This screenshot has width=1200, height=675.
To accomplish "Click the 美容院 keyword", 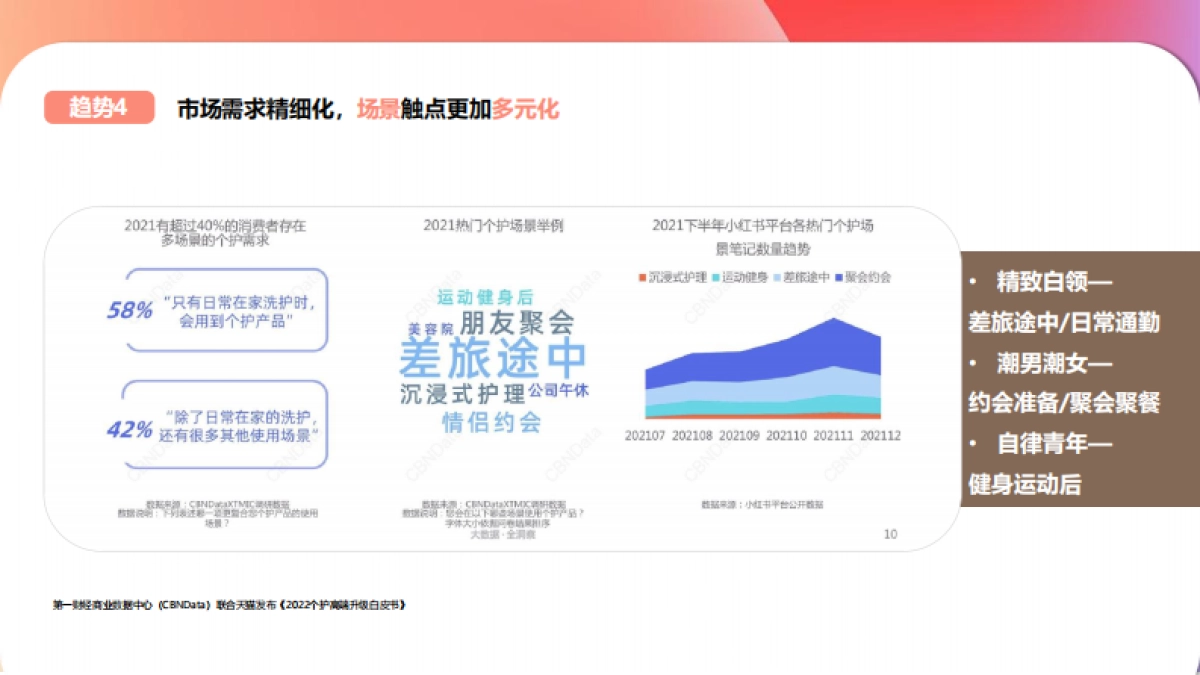I will click(x=431, y=328).
